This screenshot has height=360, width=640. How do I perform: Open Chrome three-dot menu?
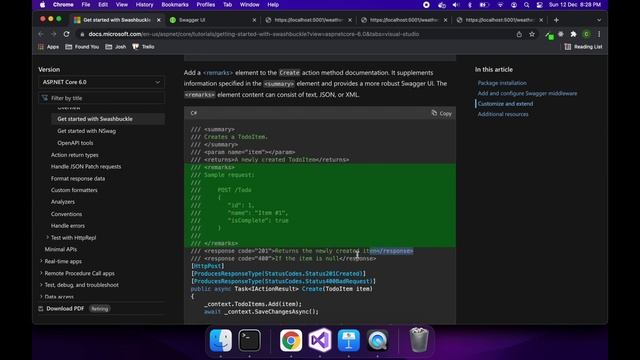[599, 34]
